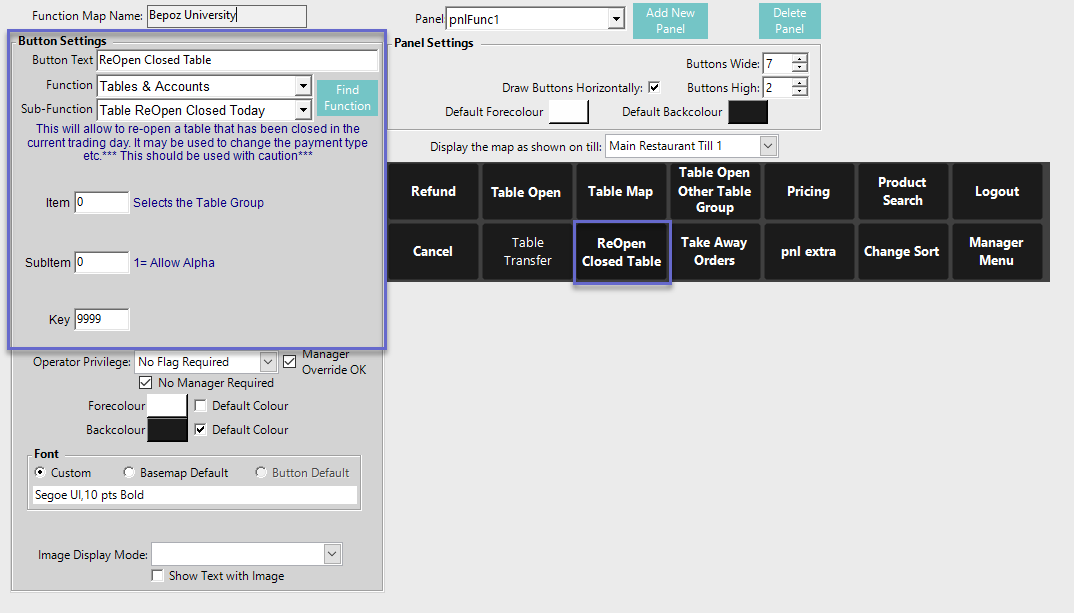Pick the panel Default Backcolour swatch

pos(748,112)
